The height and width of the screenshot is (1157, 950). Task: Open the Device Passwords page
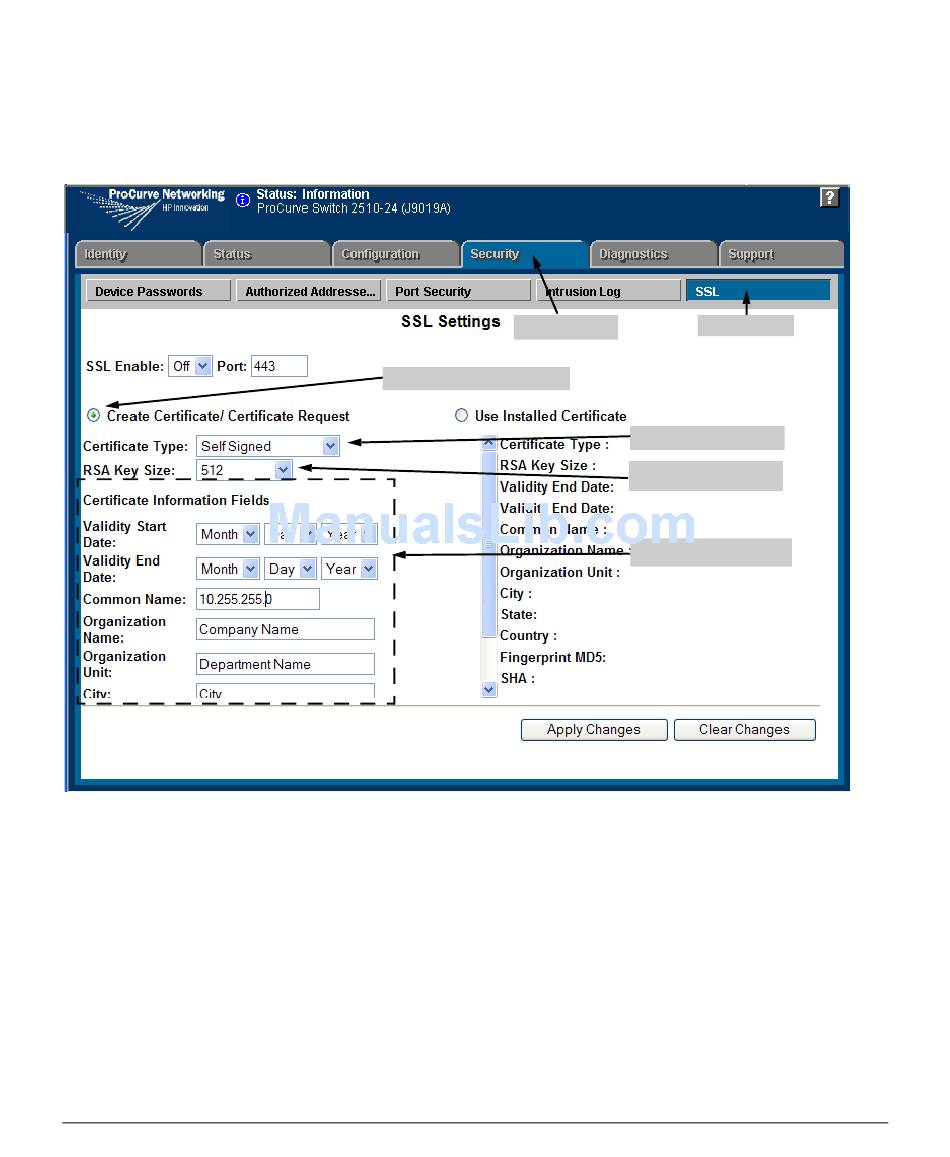[159, 291]
